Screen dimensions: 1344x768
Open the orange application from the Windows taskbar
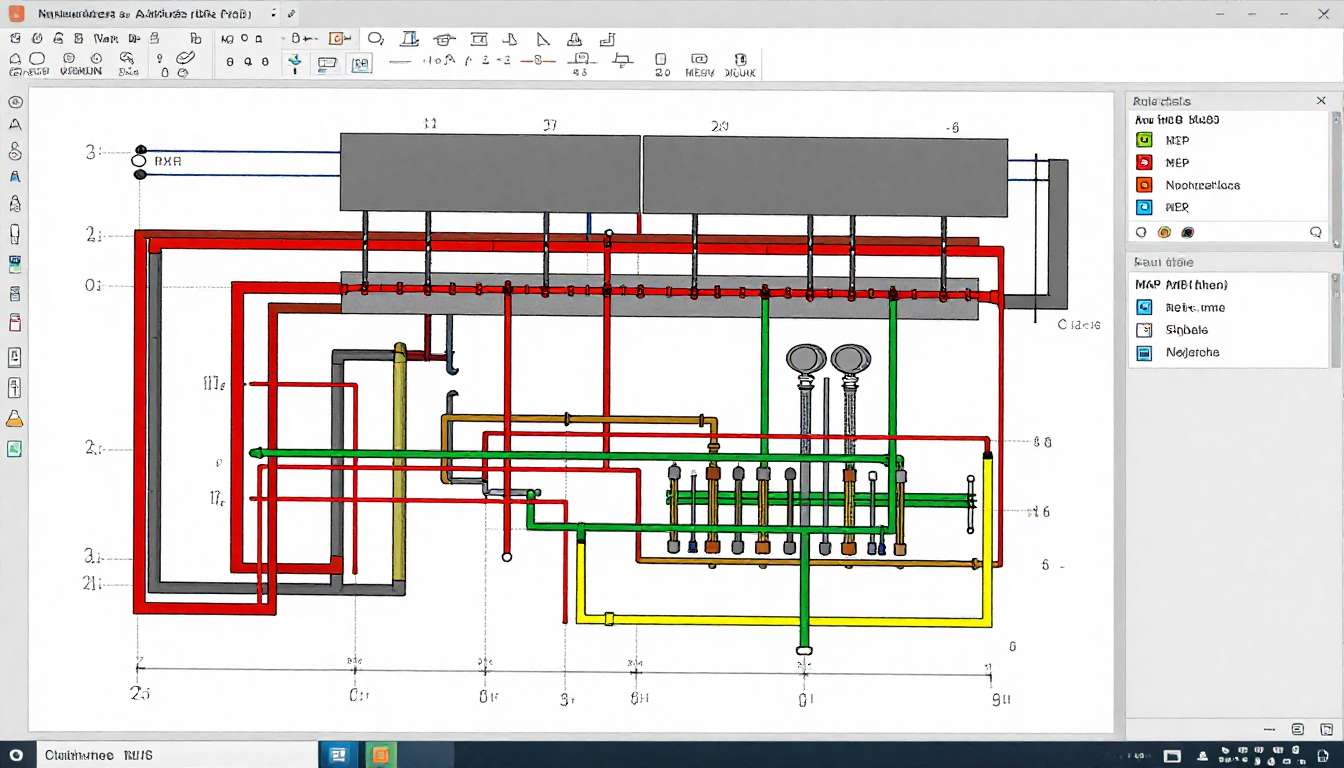pos(381,754)
